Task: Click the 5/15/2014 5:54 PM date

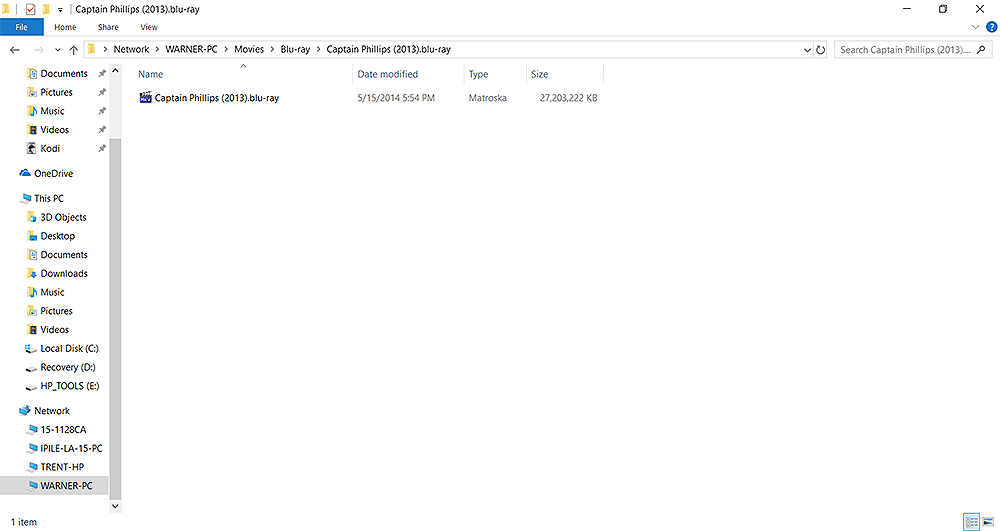Action: [x=396, y=98]
